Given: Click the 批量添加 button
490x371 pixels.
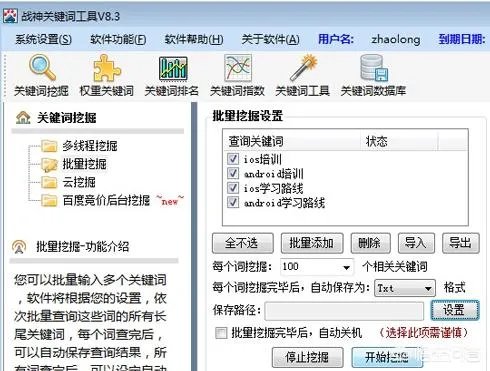Looking at the screenshot, I should point(312,243).
